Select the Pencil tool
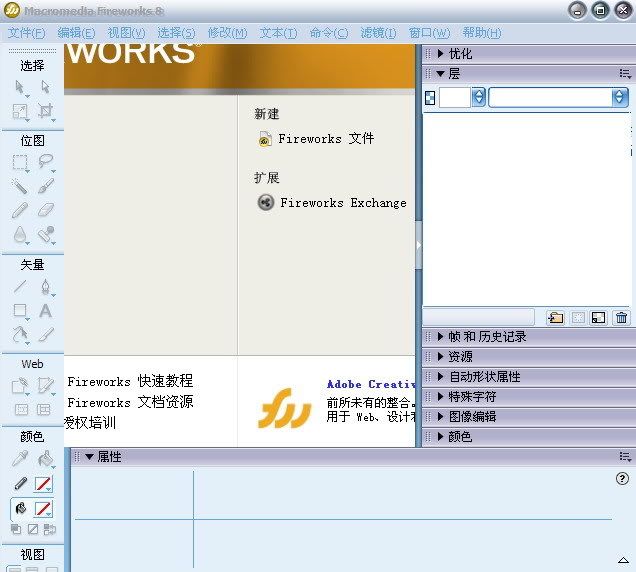Screen dimensions: 636x572 (x=19, y=210)
